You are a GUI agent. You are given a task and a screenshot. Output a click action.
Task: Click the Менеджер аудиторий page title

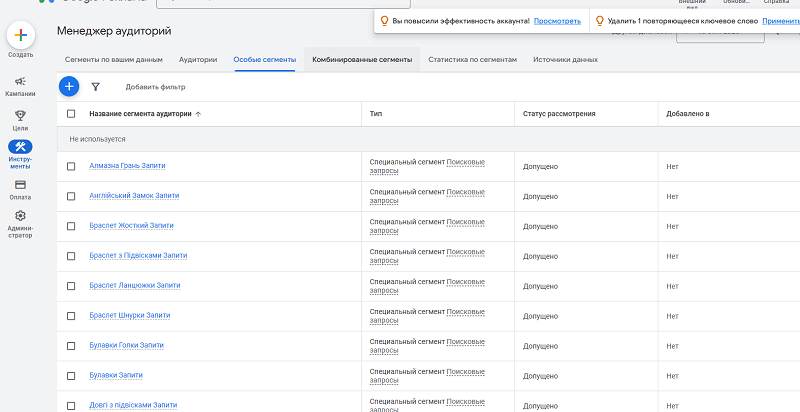click(x=114, y=31)
